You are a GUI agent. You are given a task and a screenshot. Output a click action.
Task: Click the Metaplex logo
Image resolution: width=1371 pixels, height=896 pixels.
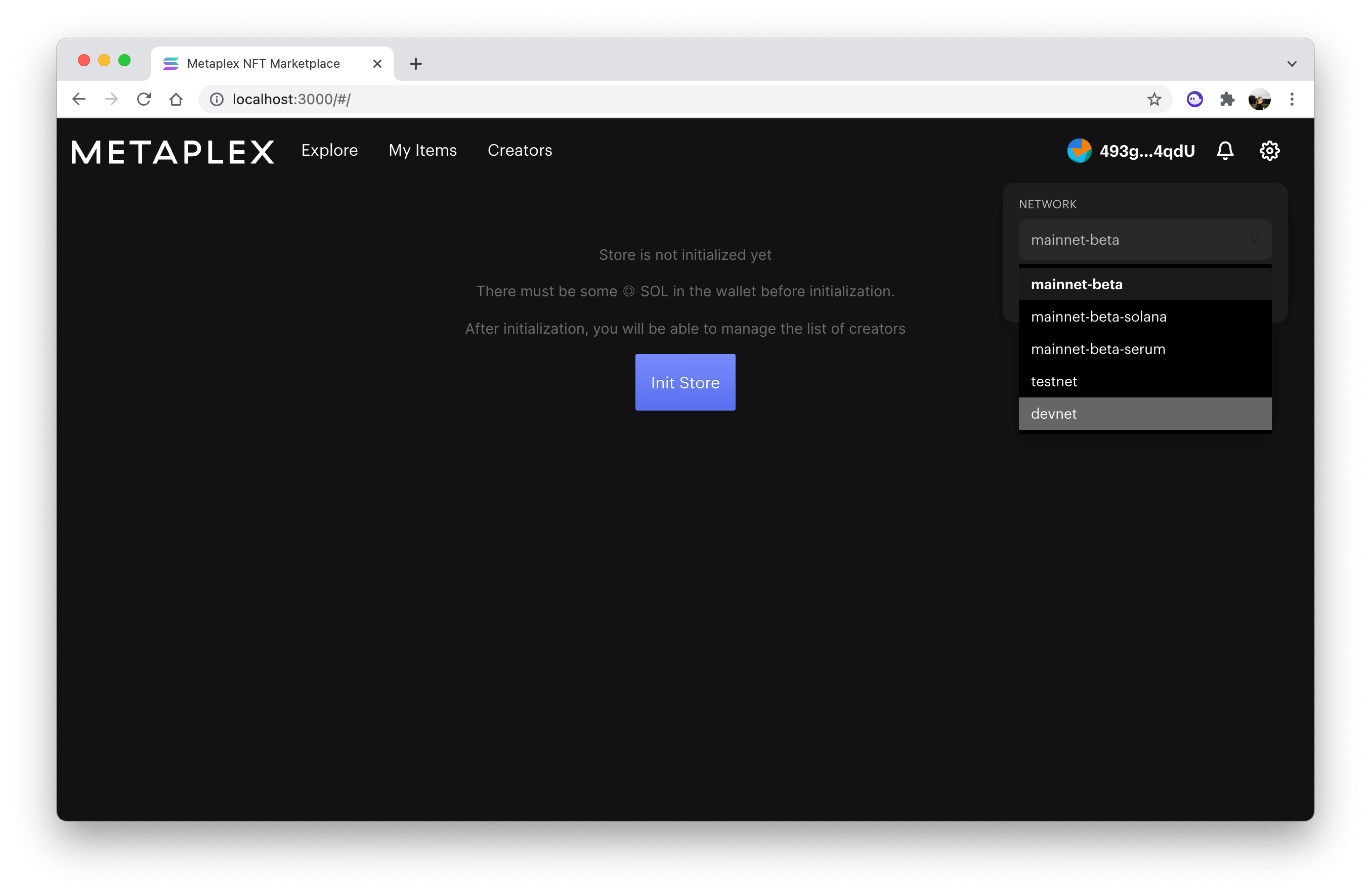point(173,152)
